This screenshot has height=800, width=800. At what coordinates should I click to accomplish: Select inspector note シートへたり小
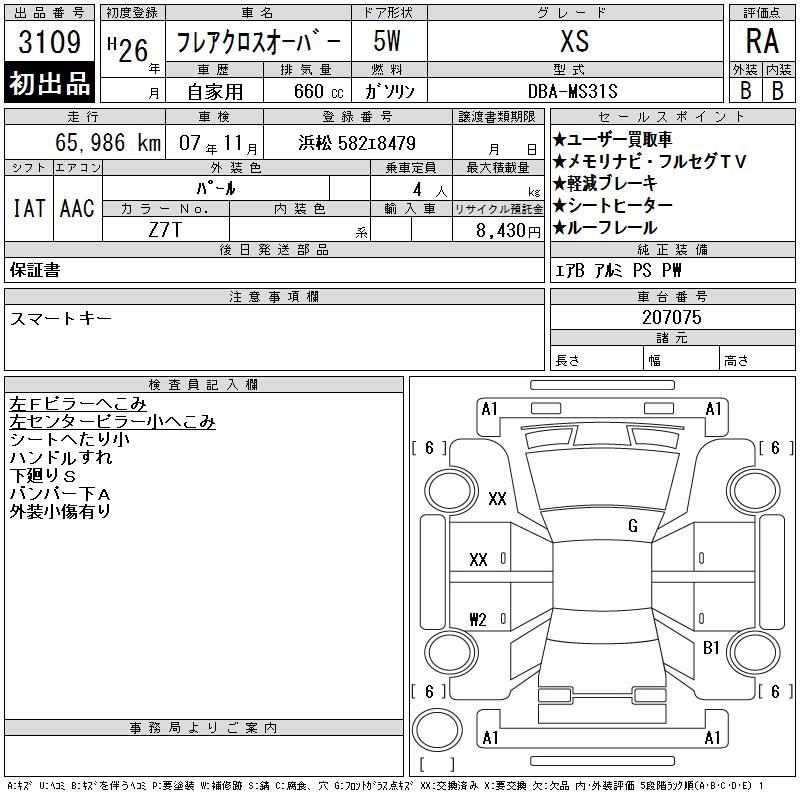(69, 440)
